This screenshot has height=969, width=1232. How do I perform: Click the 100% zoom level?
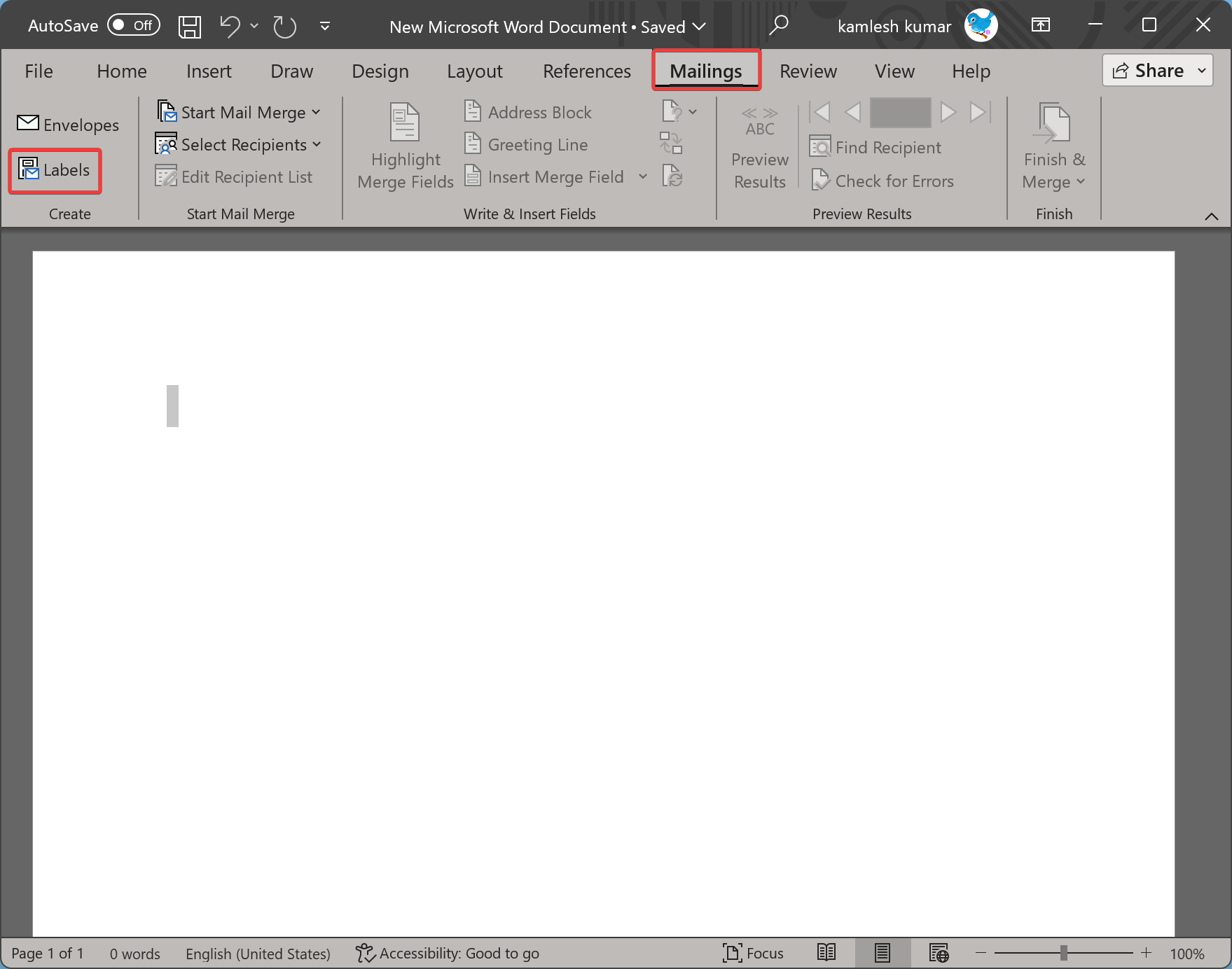pyautogui.click(x=1187, y=954)
